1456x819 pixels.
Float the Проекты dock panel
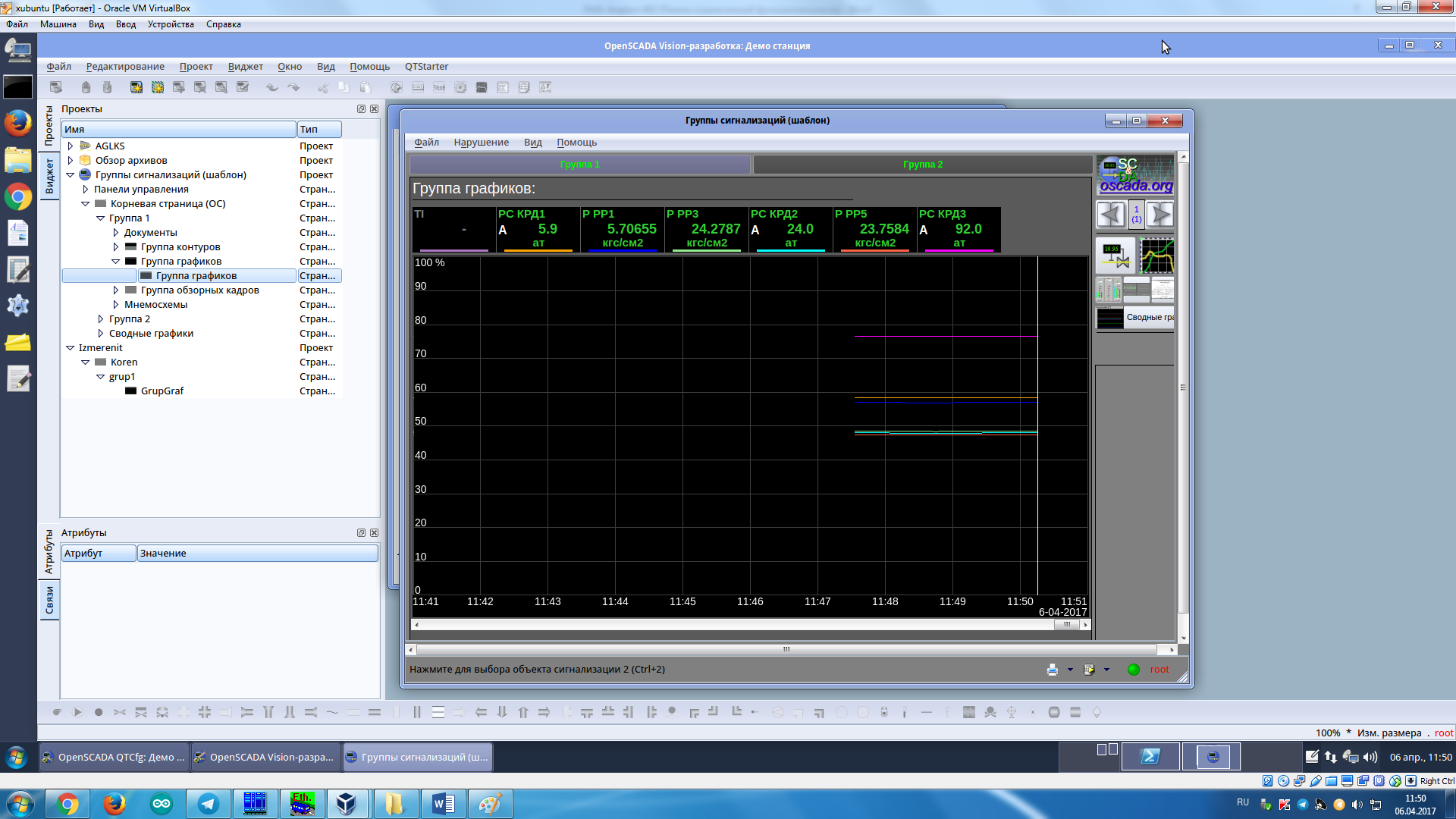pos(361,109)
